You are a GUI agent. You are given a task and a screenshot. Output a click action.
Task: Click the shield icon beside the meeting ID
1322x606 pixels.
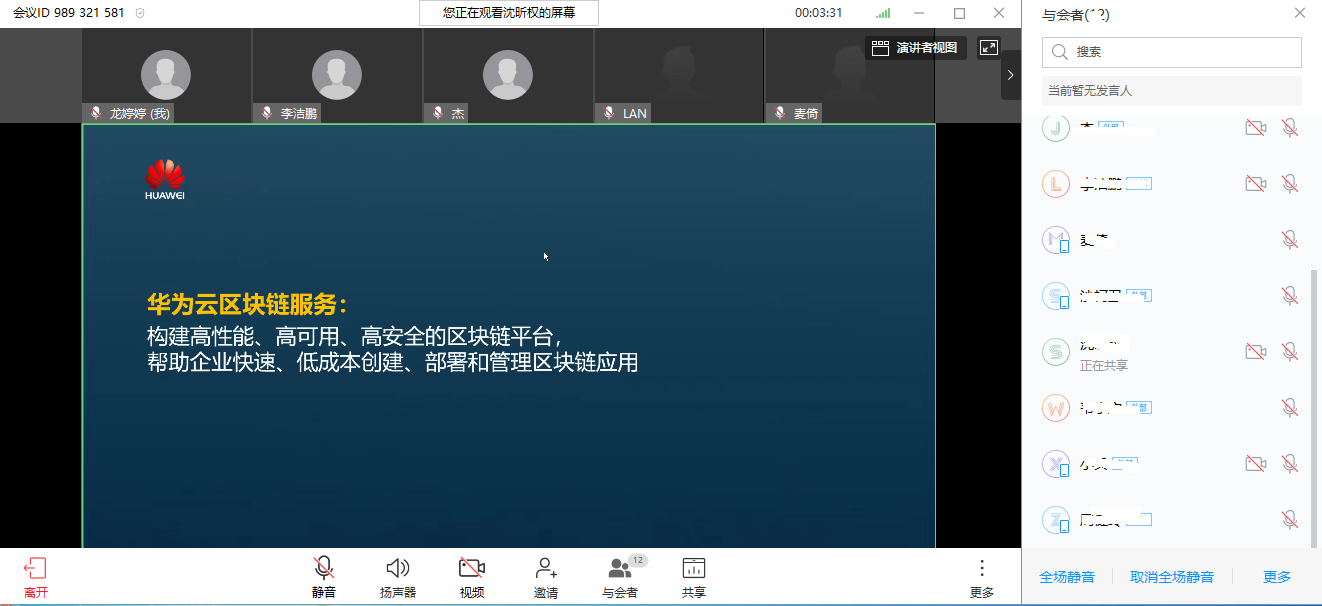[140, 13]
